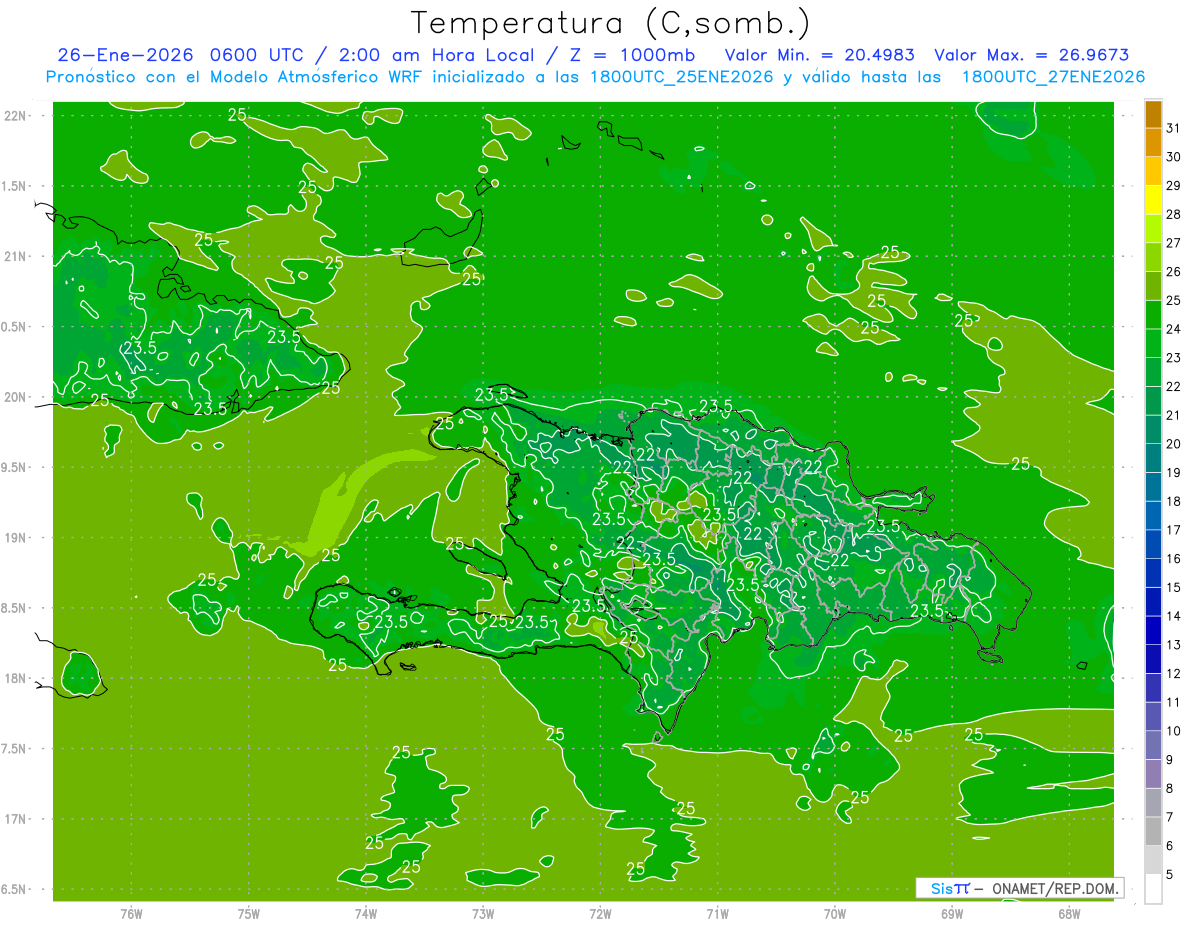
Task: Click the "74W" longitude axis label
Action: pos(365,914)
